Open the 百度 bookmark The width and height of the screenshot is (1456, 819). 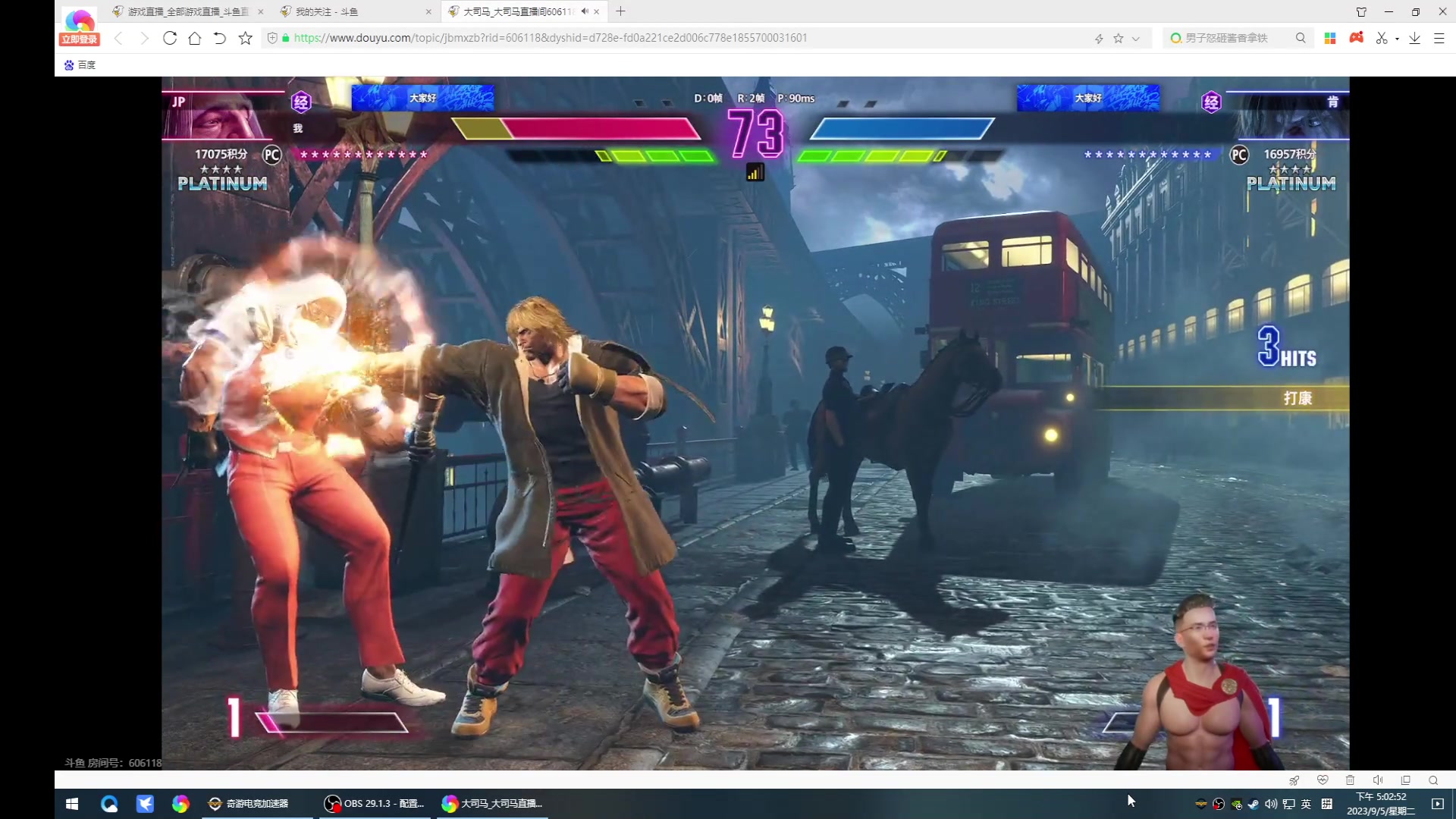(80, 65)
